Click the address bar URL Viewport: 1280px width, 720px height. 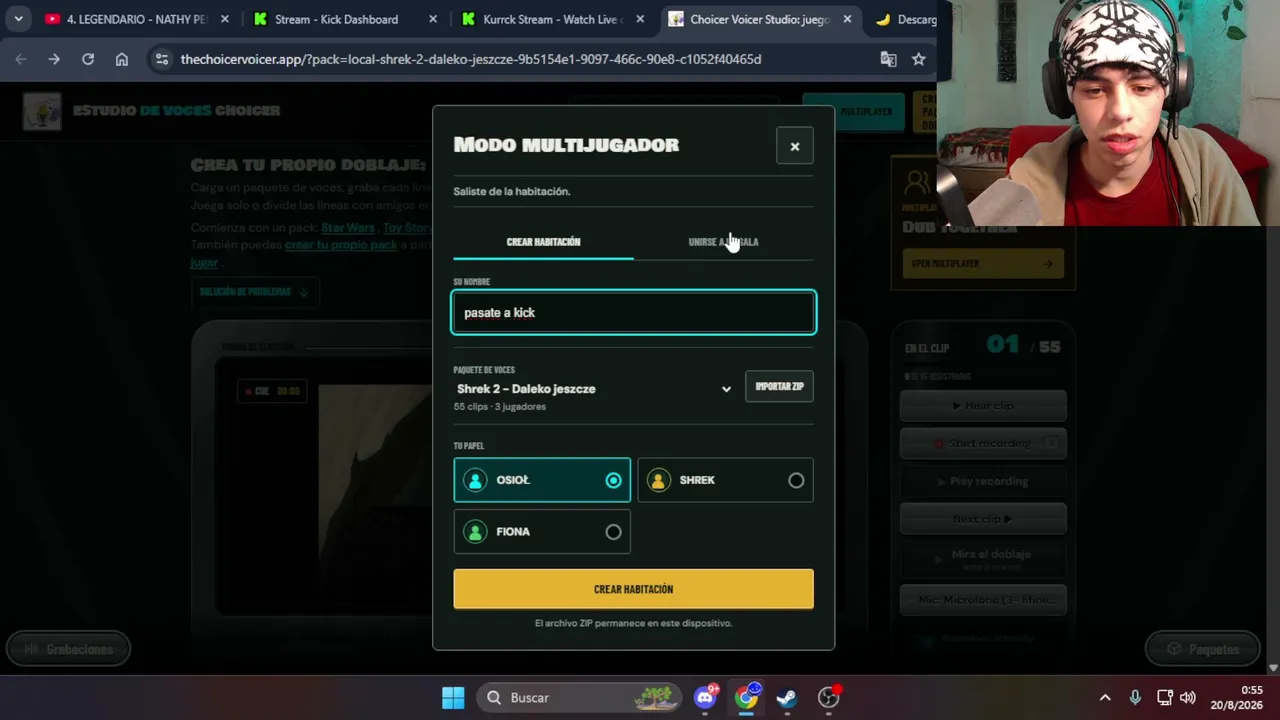471,59
